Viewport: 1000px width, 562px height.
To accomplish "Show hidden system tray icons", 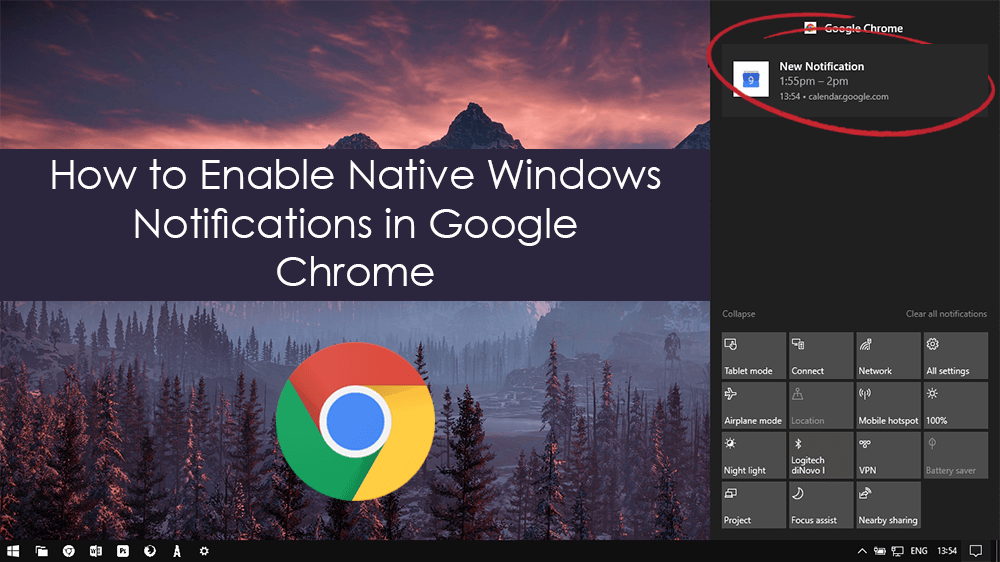I will tap(862, 551).
